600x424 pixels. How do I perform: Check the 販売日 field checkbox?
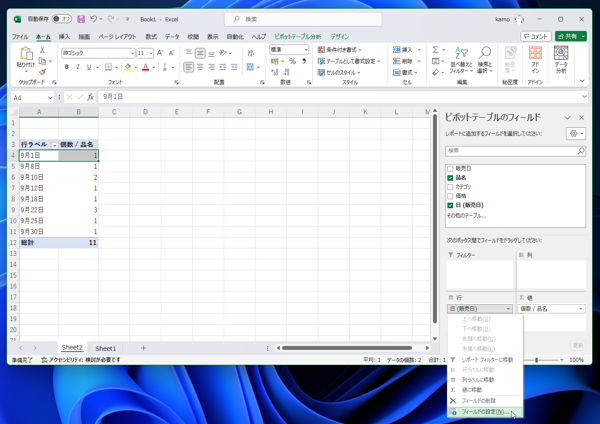click(451, 169)
